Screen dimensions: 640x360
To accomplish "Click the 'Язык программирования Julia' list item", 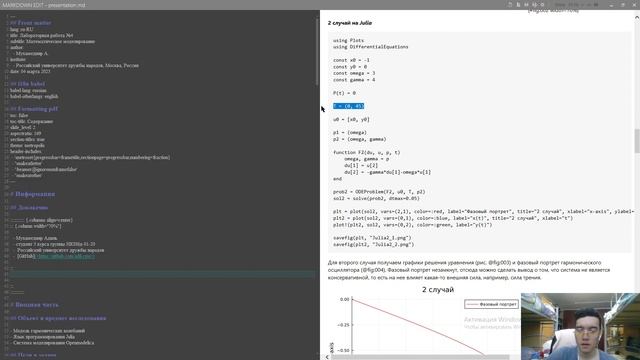I will 43,337.
